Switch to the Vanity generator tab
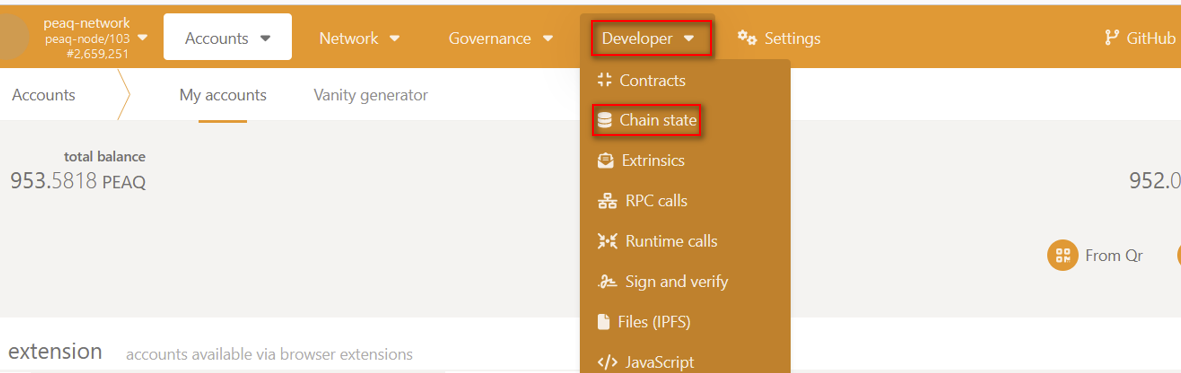The width and height of the screenshot is (1181, 373). click(x=371, y=95)
